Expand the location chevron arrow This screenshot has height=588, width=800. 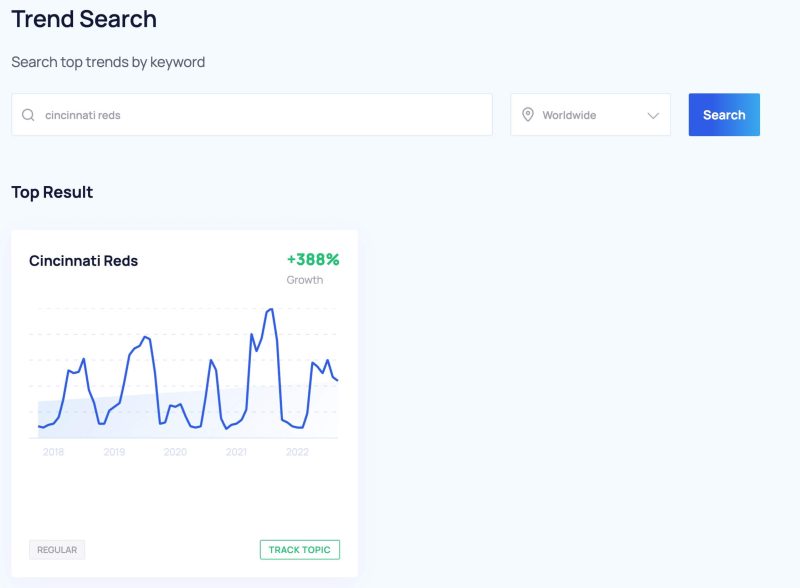(x=656, y=114)
